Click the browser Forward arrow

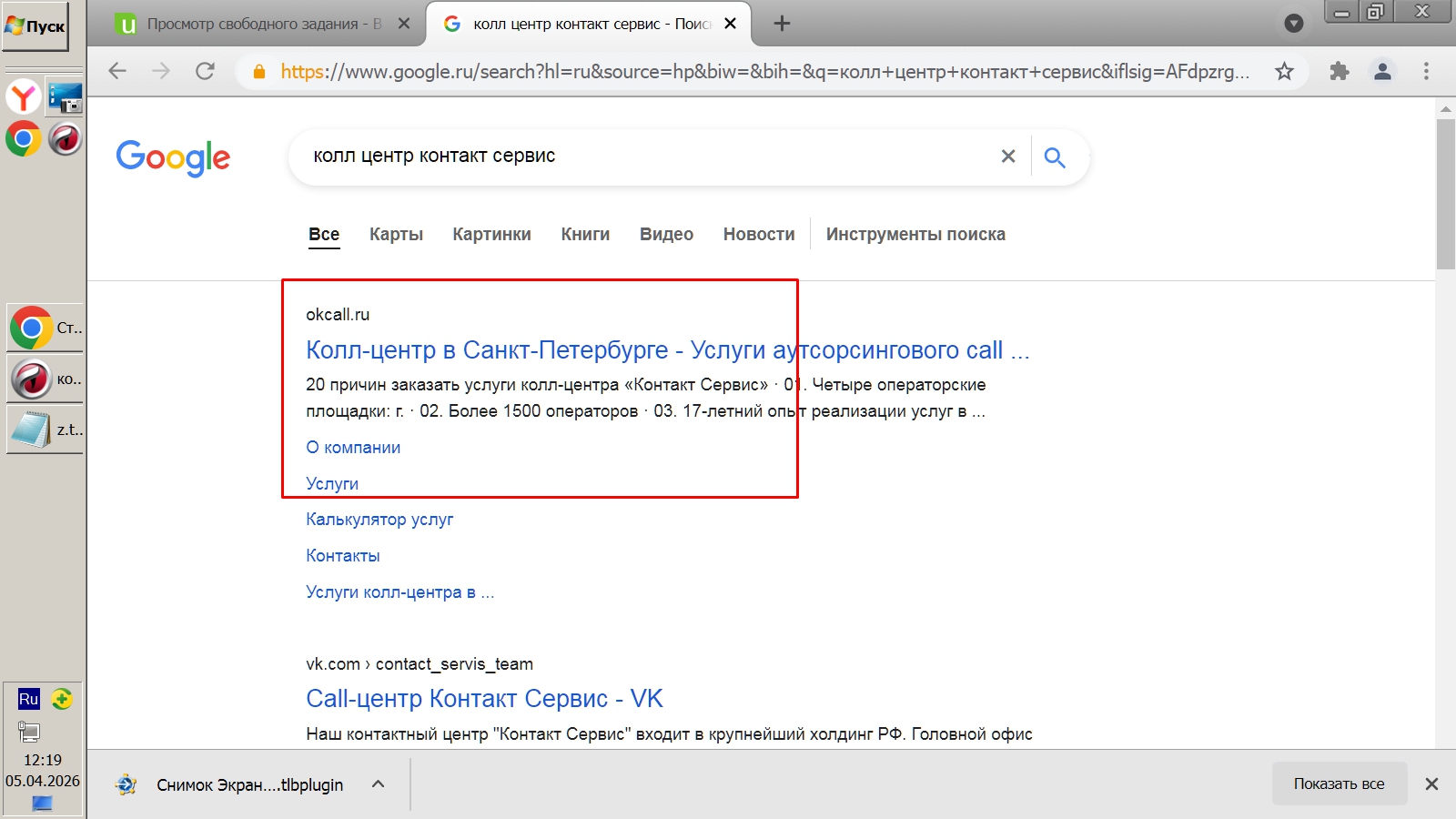161,71
